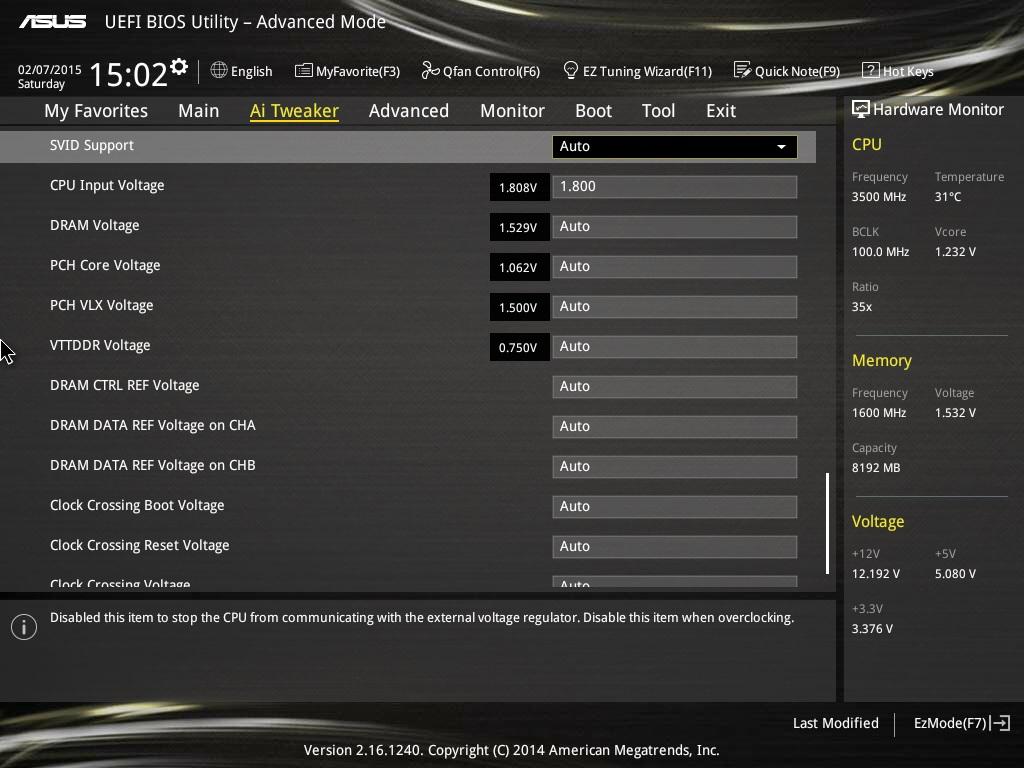1024x768 pixels.
Task: Open the SVID Support dropdown arrow
Action: [781, 147]
